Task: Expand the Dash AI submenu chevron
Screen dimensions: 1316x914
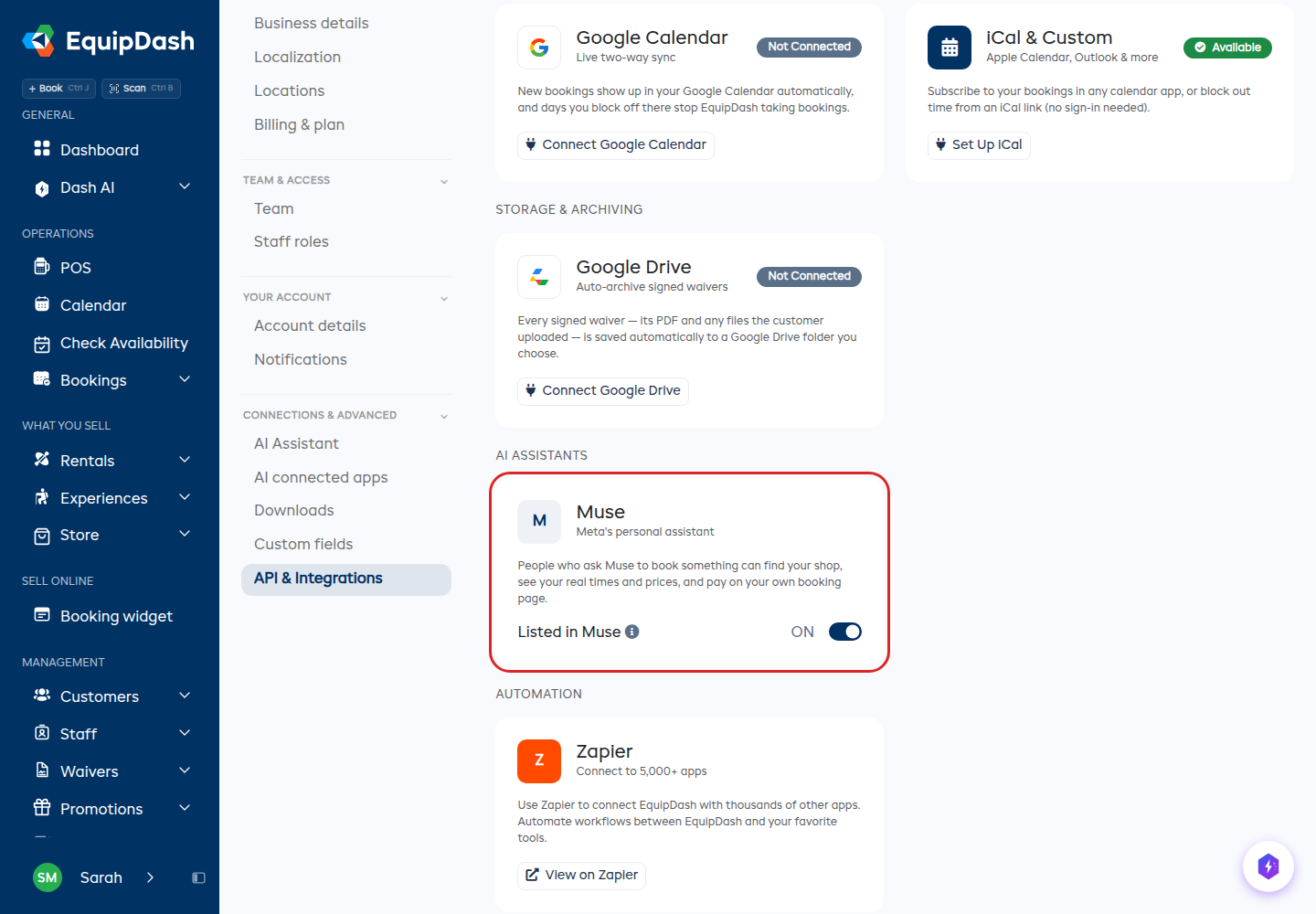Action: coord(185,186)
